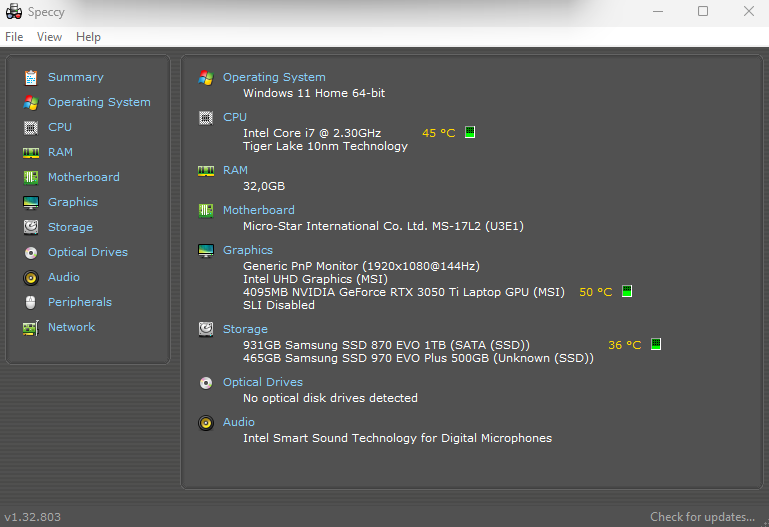Click the RAM stick icon in sidebar
Image resolution: width=769 pixels, height=527 pixels.
[31, 152]
